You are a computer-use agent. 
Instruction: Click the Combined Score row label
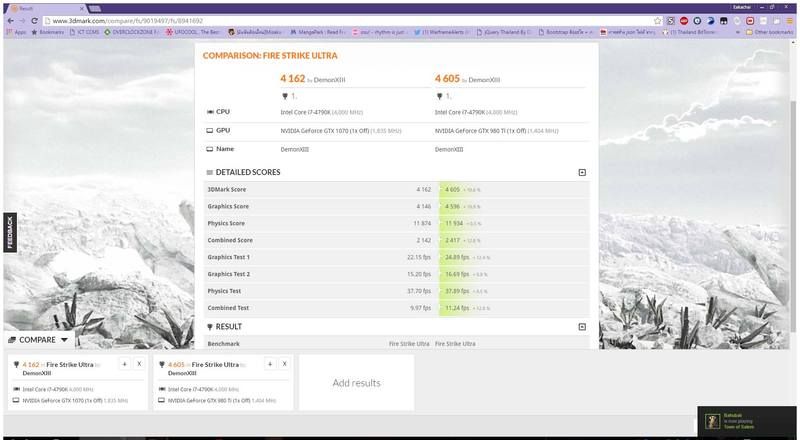pos(230,240)
